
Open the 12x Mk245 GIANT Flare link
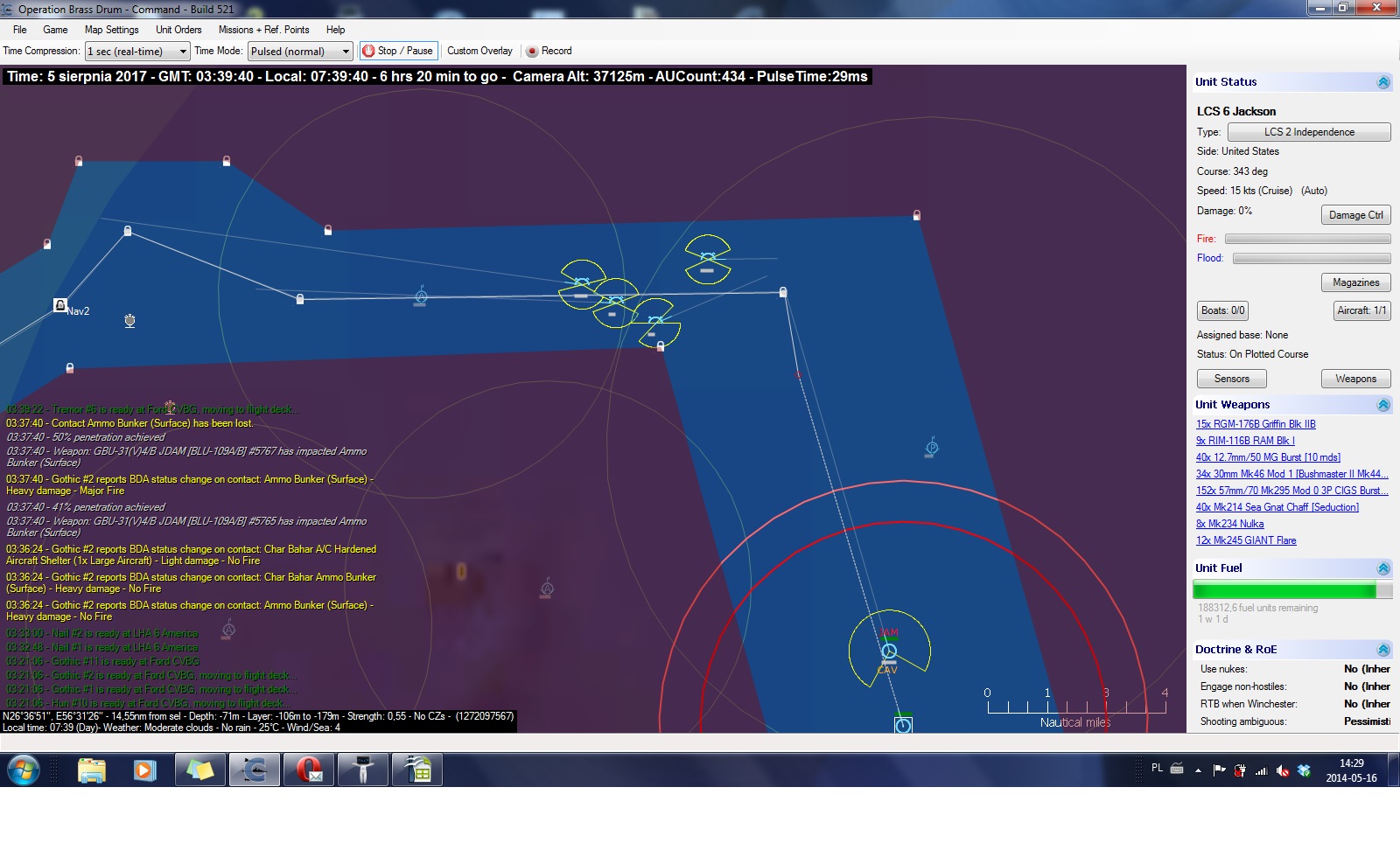pyautogui.click(x=1246, y=540)
